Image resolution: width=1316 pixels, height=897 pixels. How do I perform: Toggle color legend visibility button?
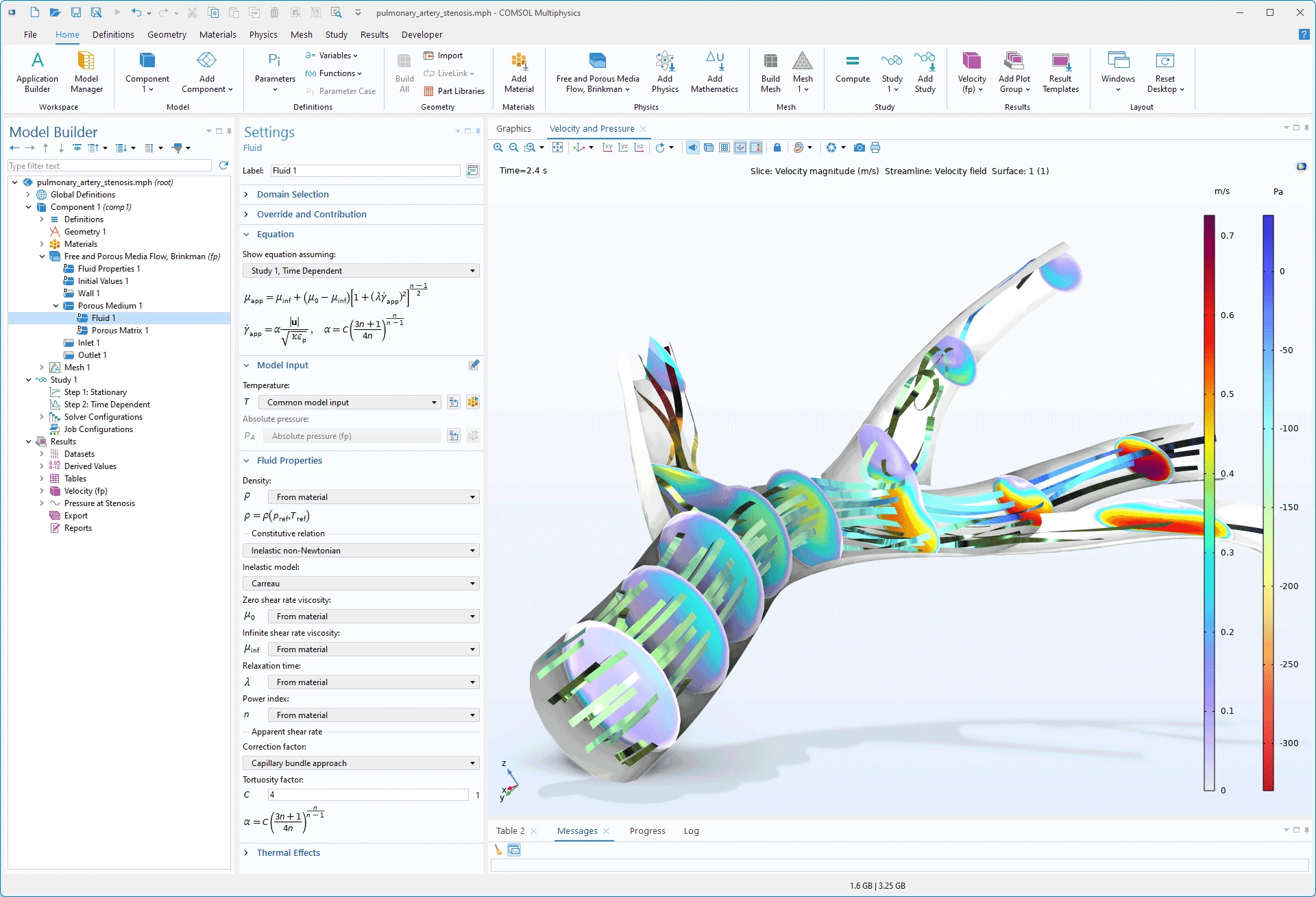point(756,147)
